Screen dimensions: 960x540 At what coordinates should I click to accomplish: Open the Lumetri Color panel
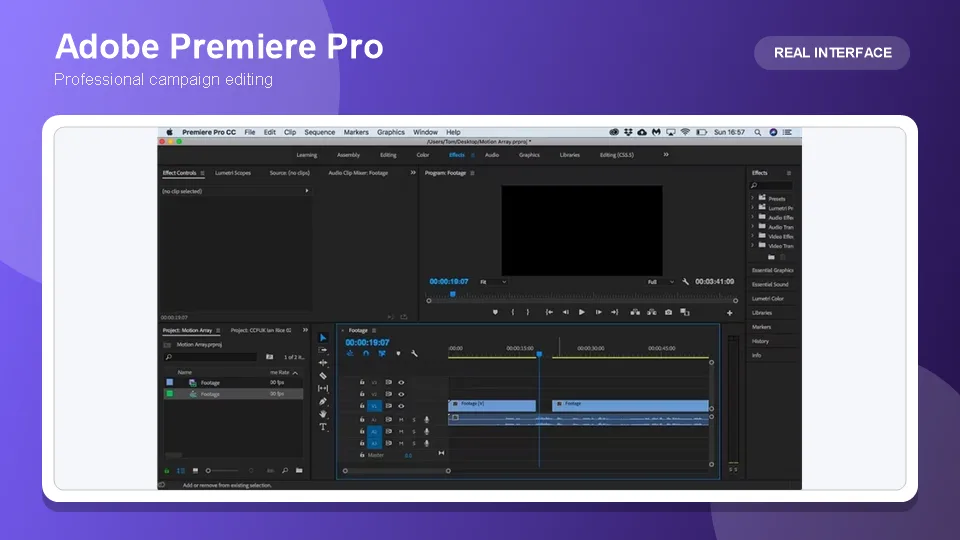(768, 299)
